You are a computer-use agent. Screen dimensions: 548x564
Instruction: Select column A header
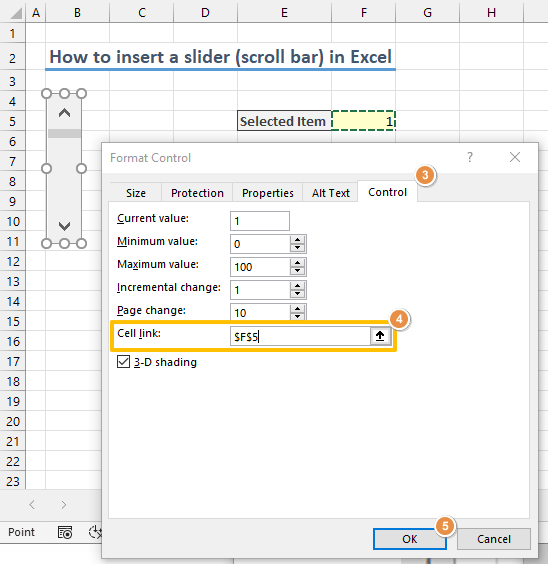click(36, 12)
